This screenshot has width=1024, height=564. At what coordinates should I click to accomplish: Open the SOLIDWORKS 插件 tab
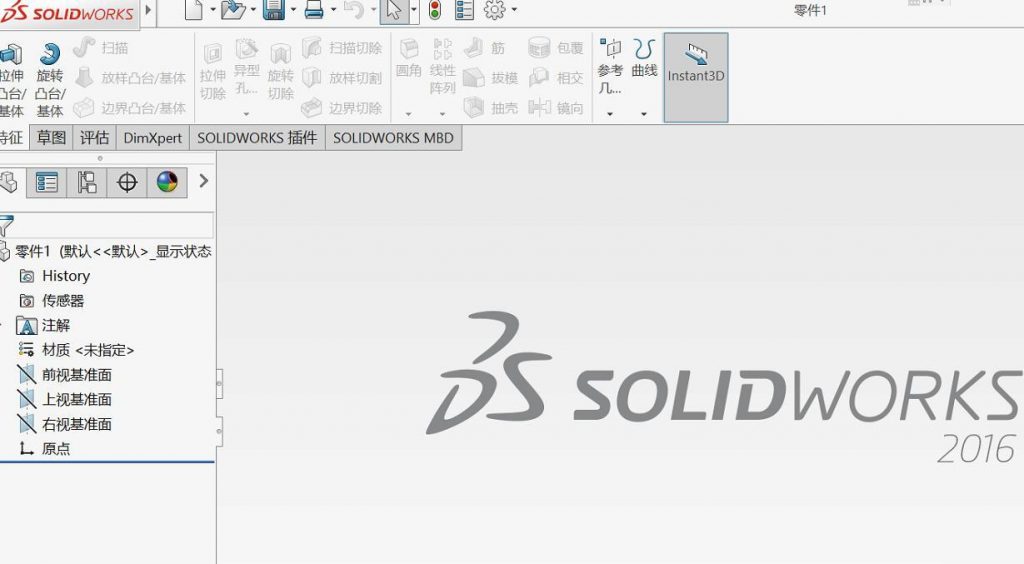pyautogui.click(x=257, y=138)
